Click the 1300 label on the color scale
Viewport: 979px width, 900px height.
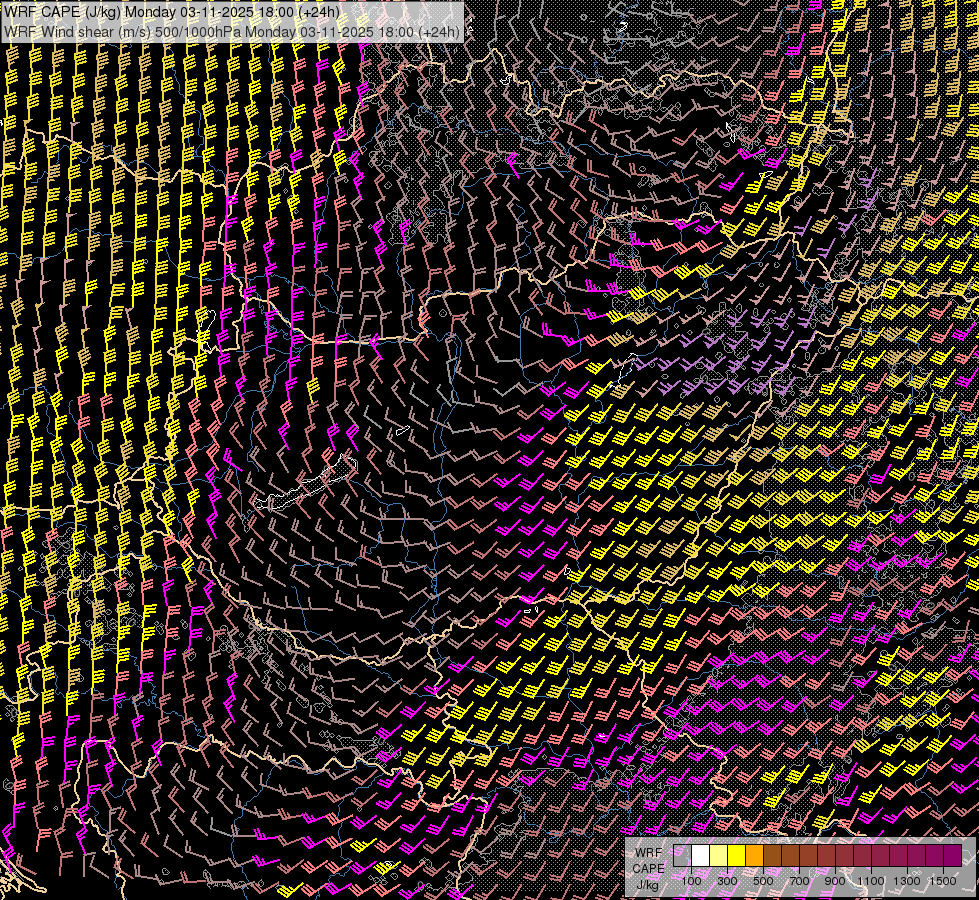907,881
